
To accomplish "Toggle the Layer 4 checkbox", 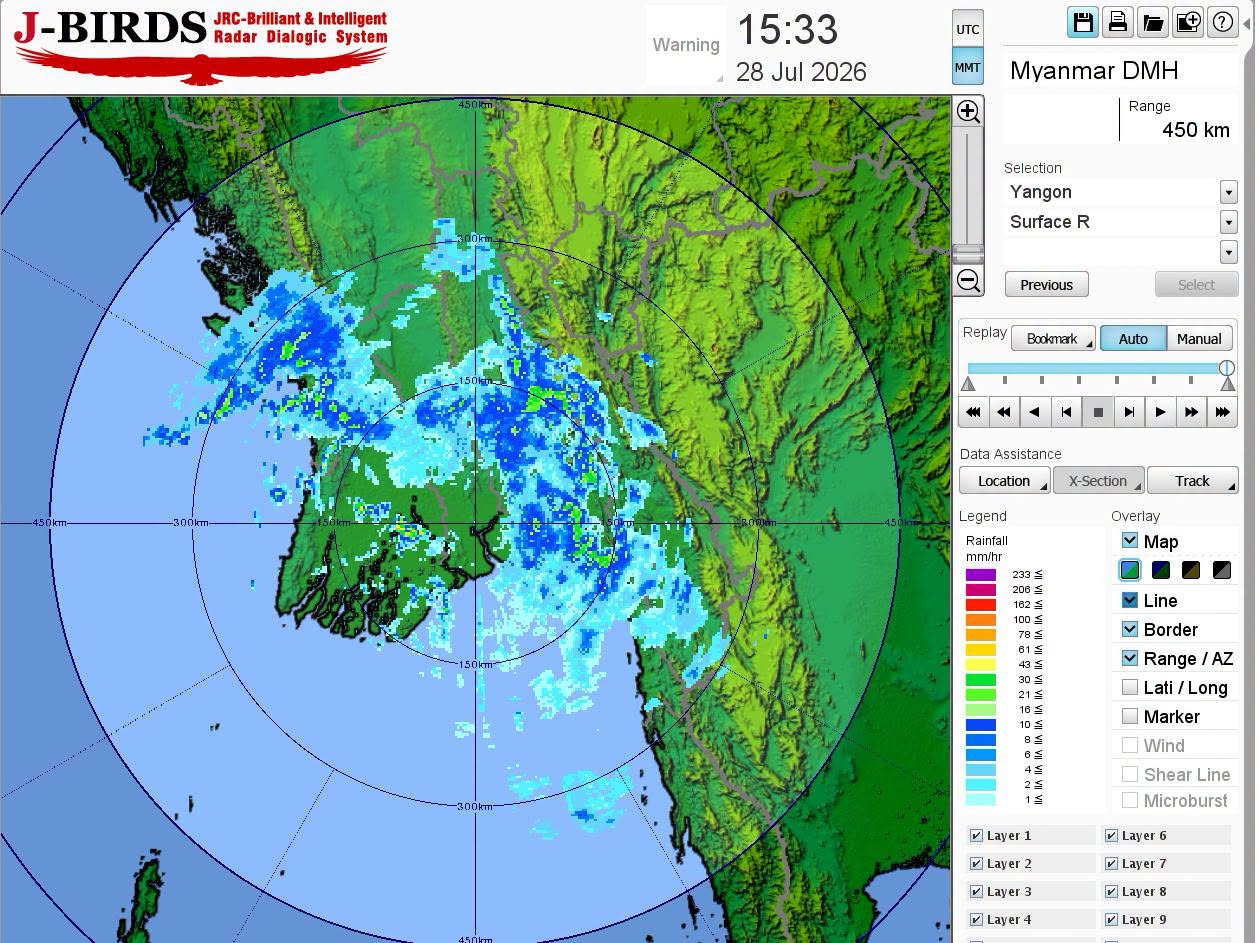I will click(x=977, y=919).
